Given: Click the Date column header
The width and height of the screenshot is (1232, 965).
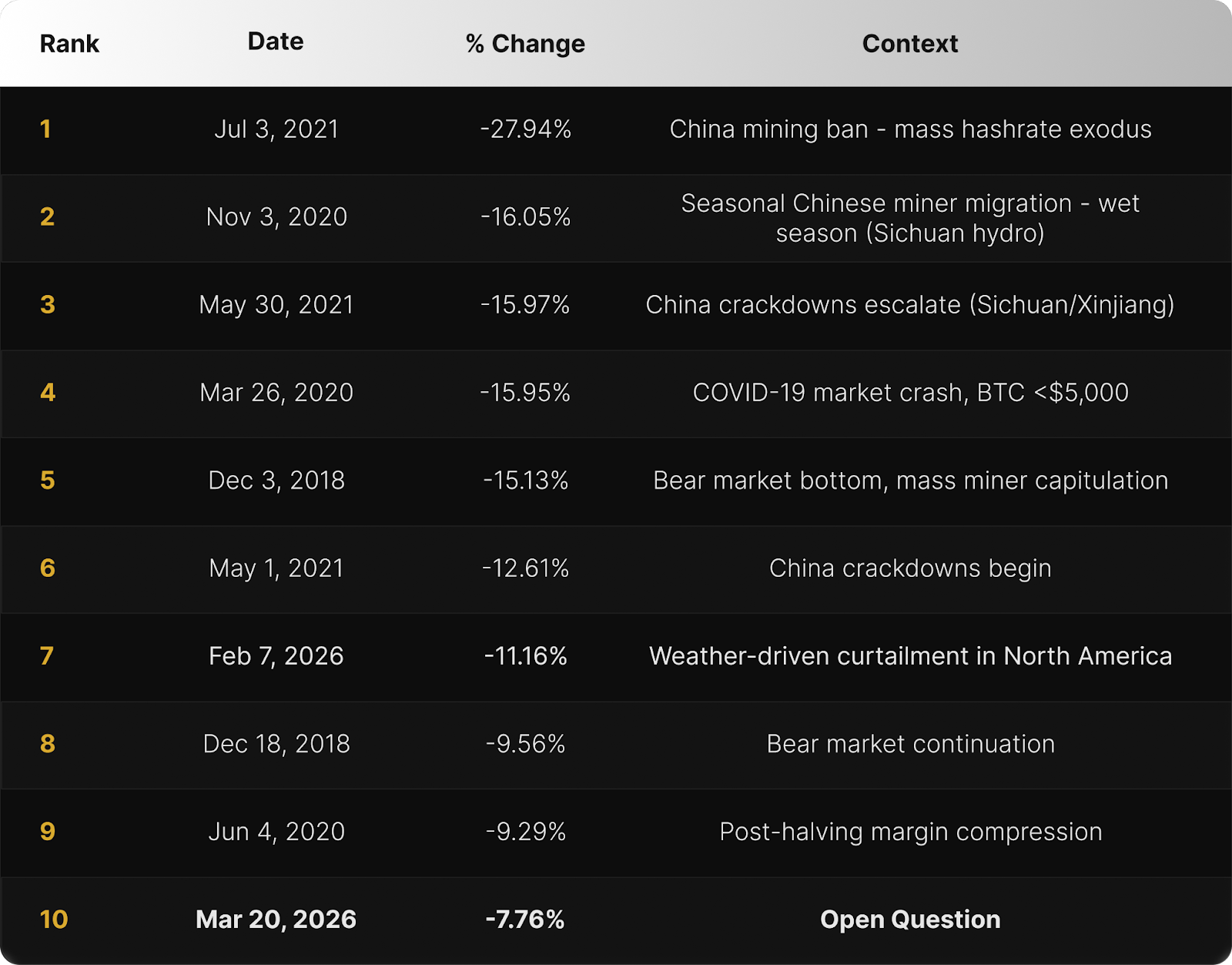Looking at the screenshot, I should 276,42.
